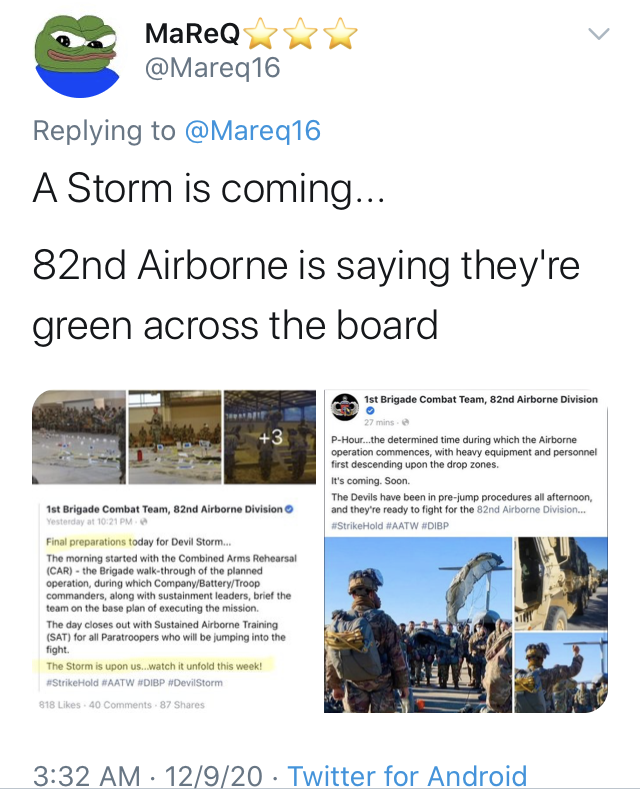Open the Pepe frog profile avatar

tap(76, 55)
